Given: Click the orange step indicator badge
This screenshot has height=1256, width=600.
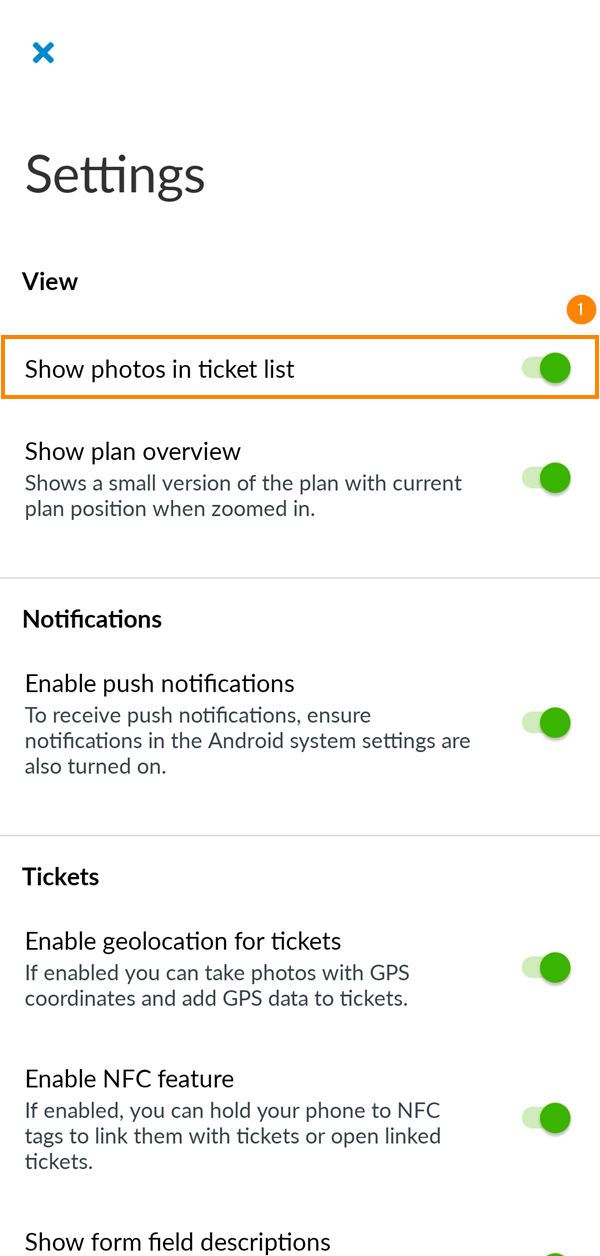Looking at the screenshot, I should (x=581, y=309).
